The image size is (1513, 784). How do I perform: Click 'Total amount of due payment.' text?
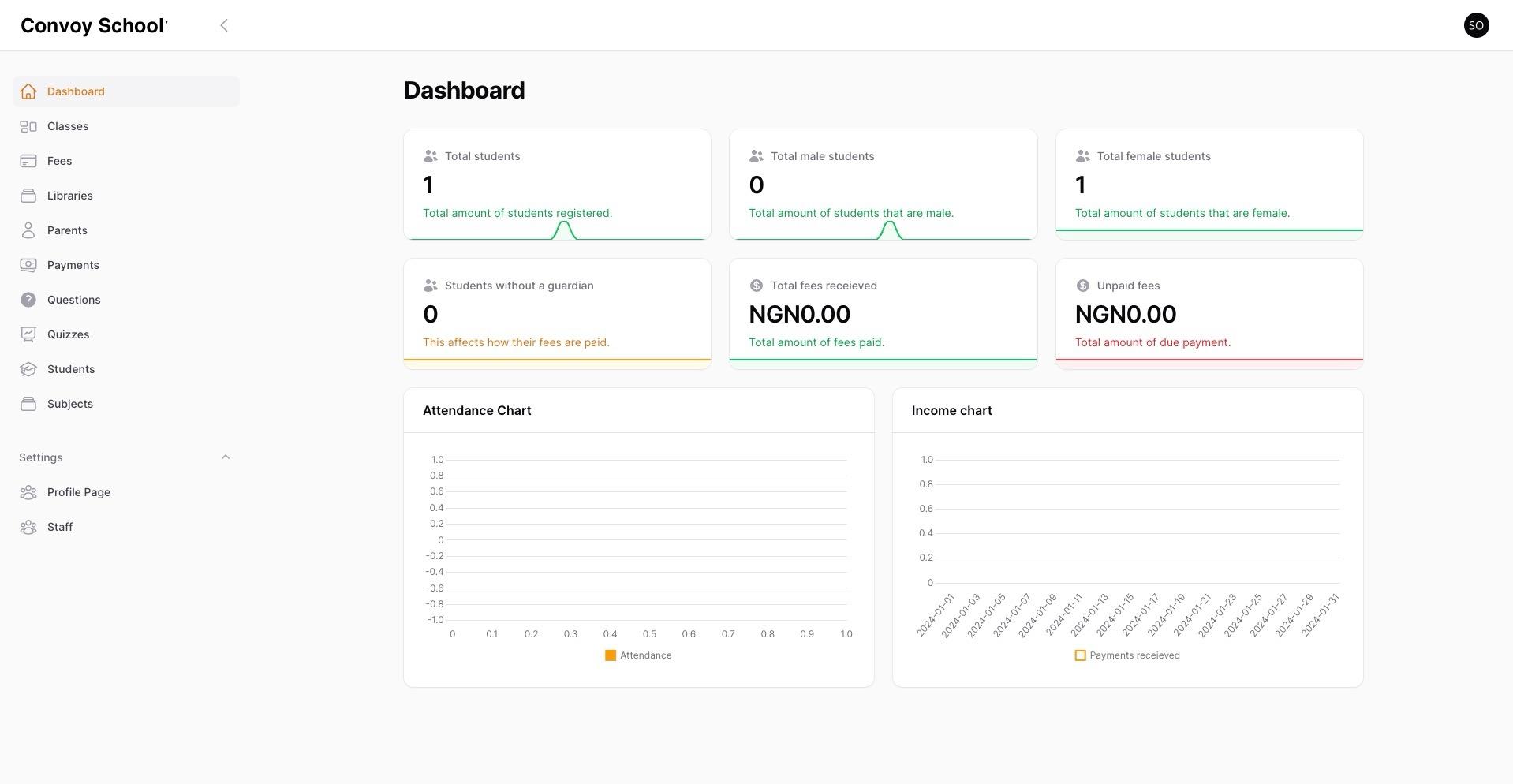click(1152, 342)
